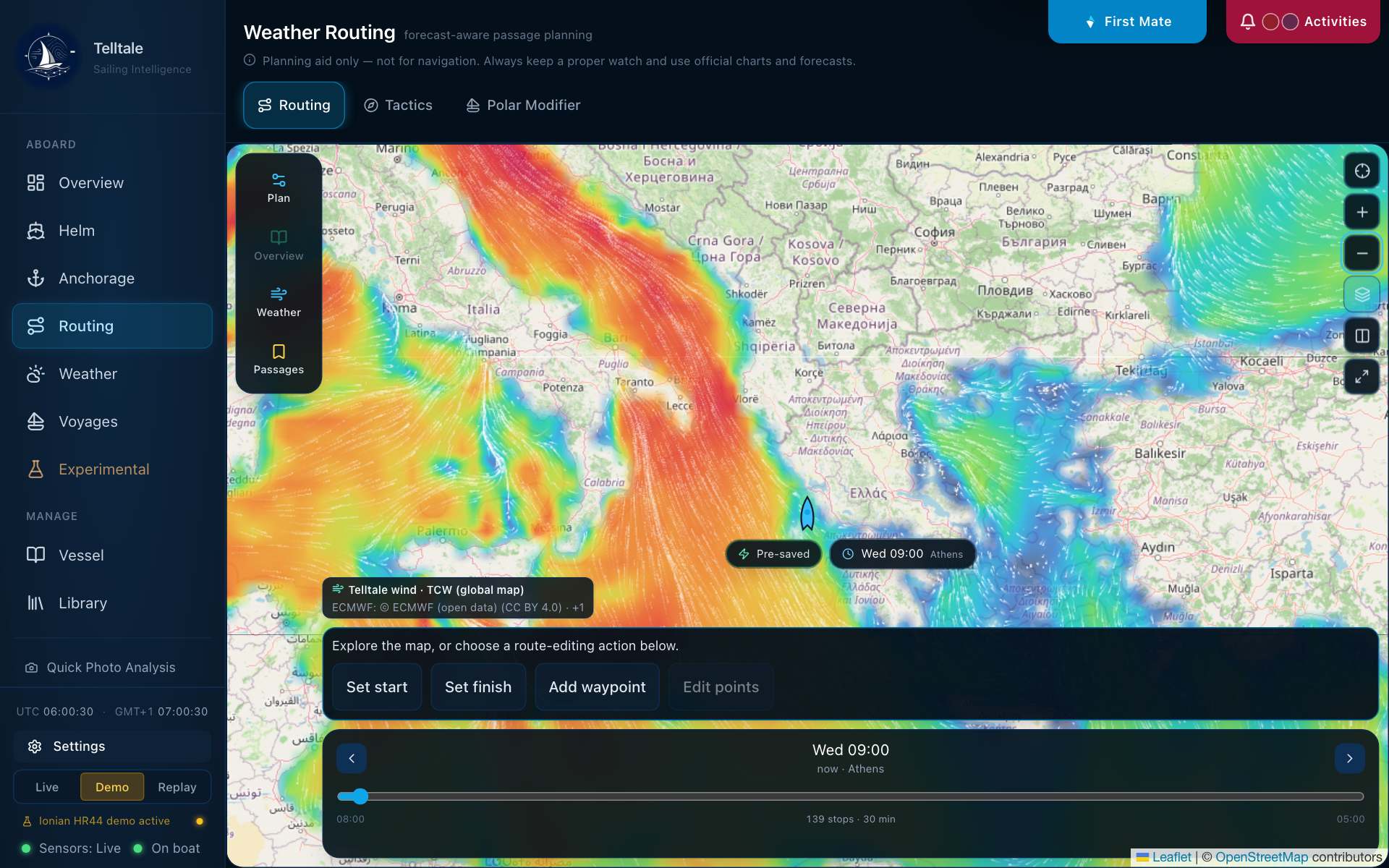This screenshot has width=1389, height=868.
Task: Open the Wed 09:00 Athens time chip
Action: click(x=903, y=554)
